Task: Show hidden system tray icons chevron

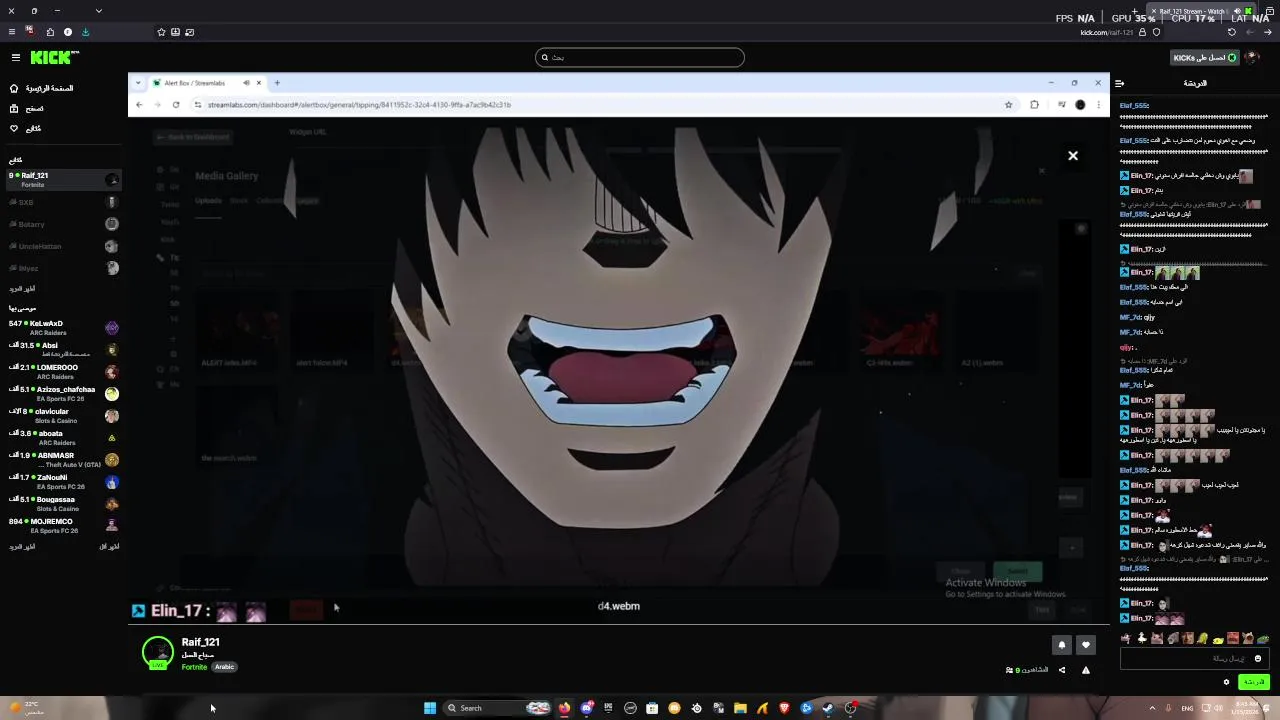Action: click(x=1152, y=708)
